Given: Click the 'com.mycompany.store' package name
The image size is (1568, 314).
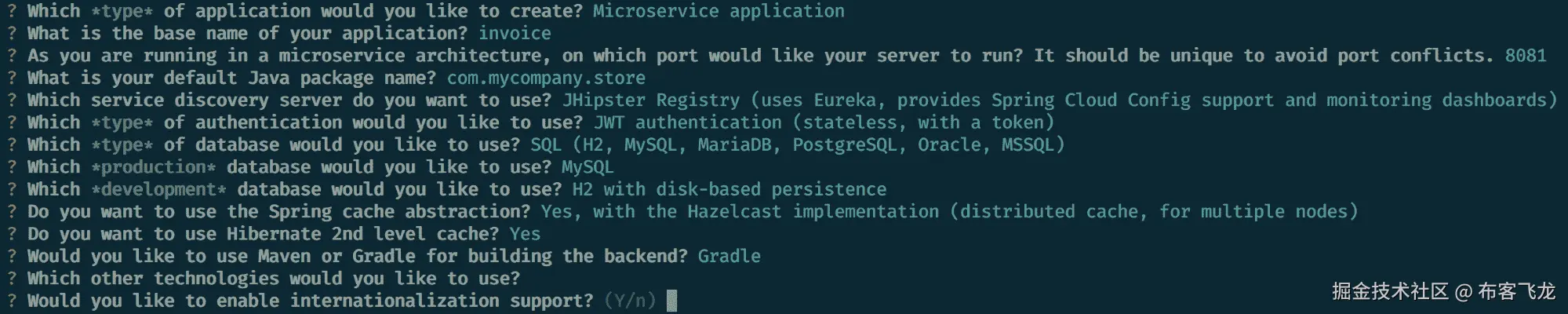Looking at the screenshot, I should 546,78.
